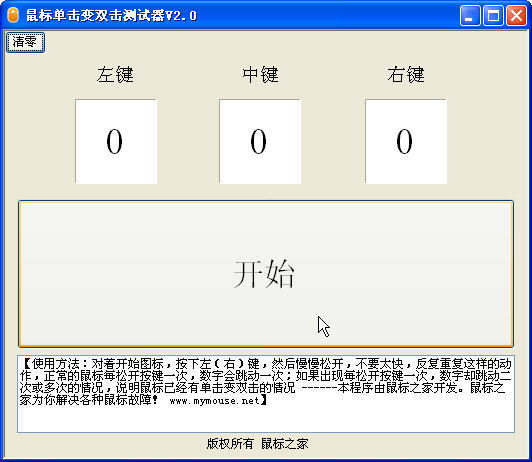Click the large 开始 start button

point(266,274)
